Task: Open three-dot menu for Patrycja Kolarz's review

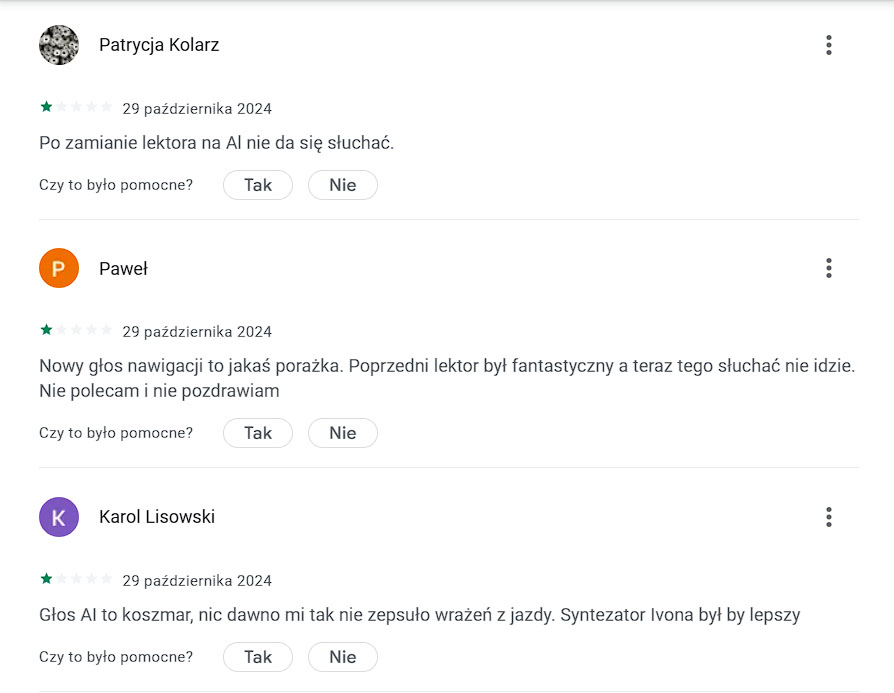Action: [x=828, y=44]
